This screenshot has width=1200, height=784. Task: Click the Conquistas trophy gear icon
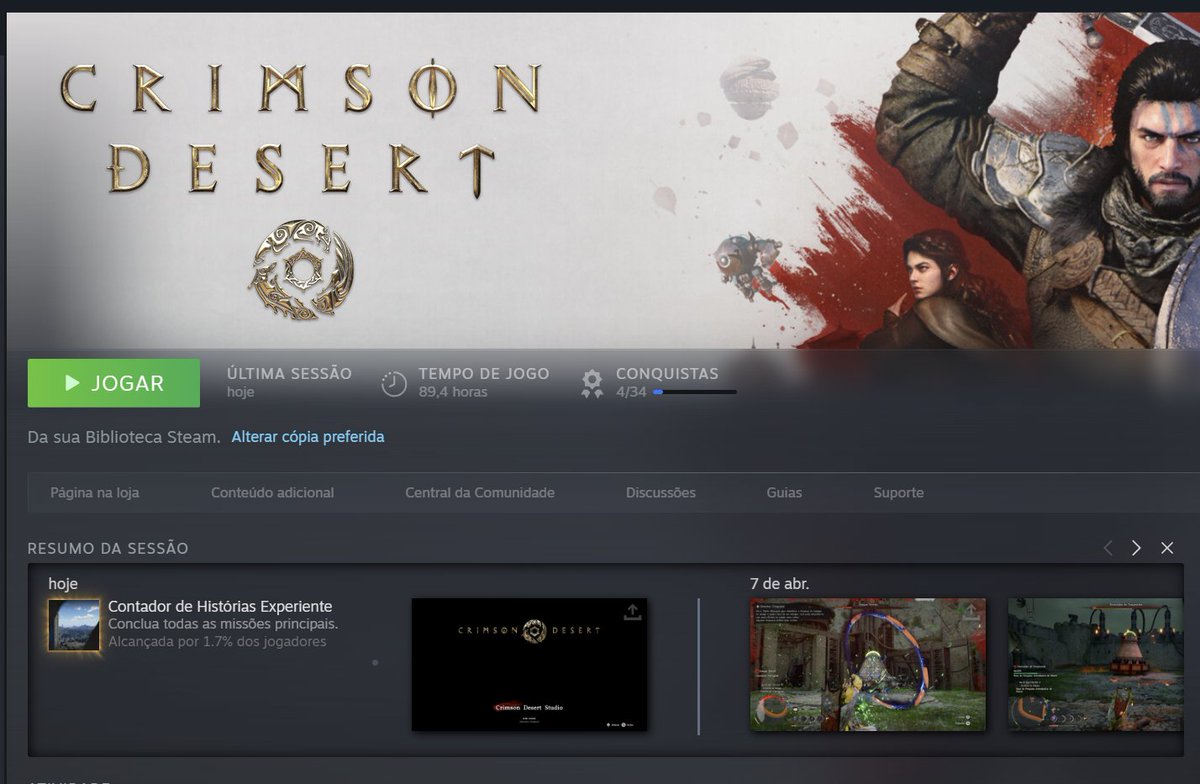pos(592,384)
